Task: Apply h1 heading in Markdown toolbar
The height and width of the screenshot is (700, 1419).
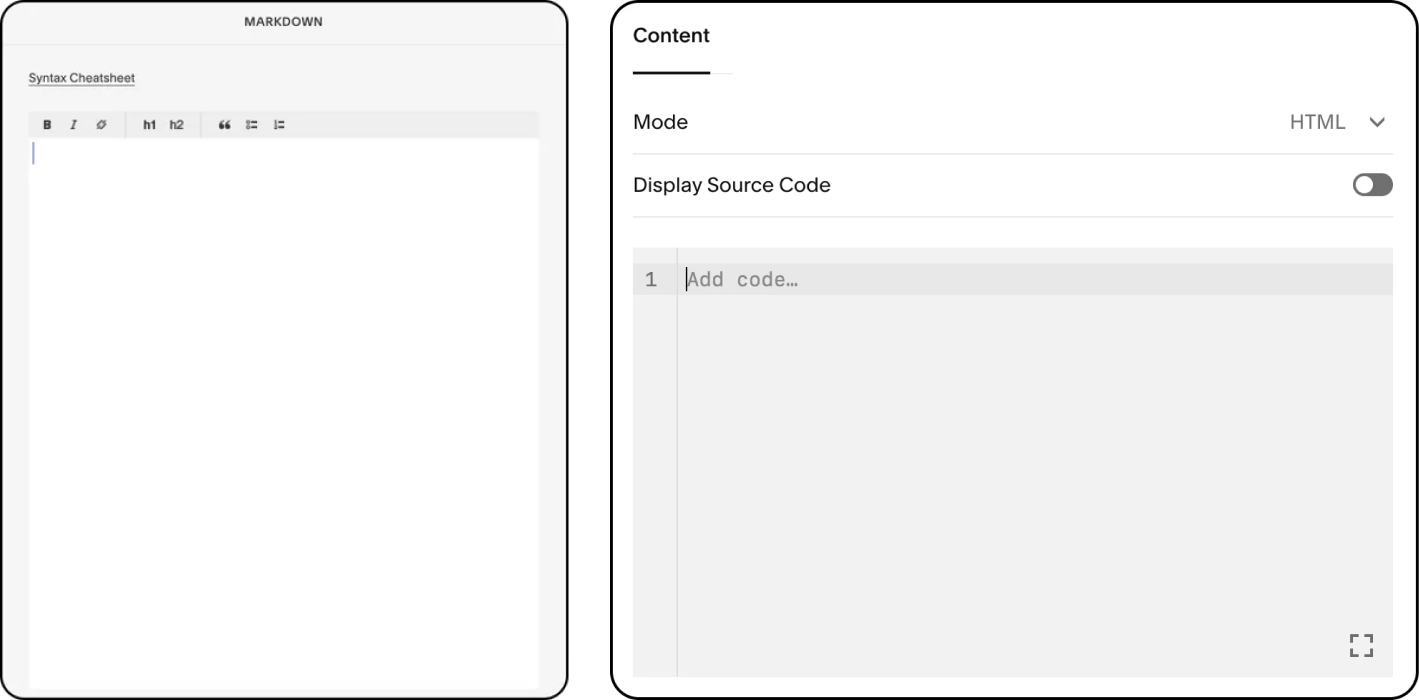Action: click(x=149, y=125)
